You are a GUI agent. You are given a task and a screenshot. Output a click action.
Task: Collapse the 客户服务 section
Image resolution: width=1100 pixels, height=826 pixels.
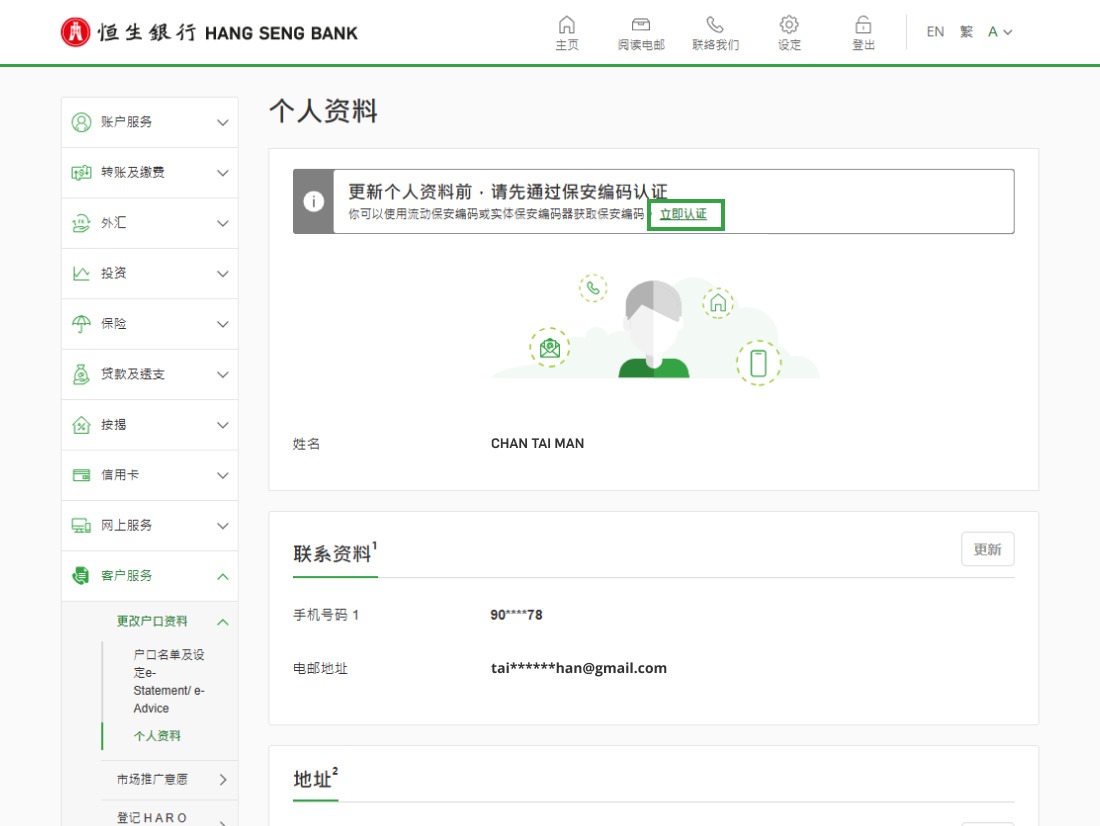[x=223, y=577]
